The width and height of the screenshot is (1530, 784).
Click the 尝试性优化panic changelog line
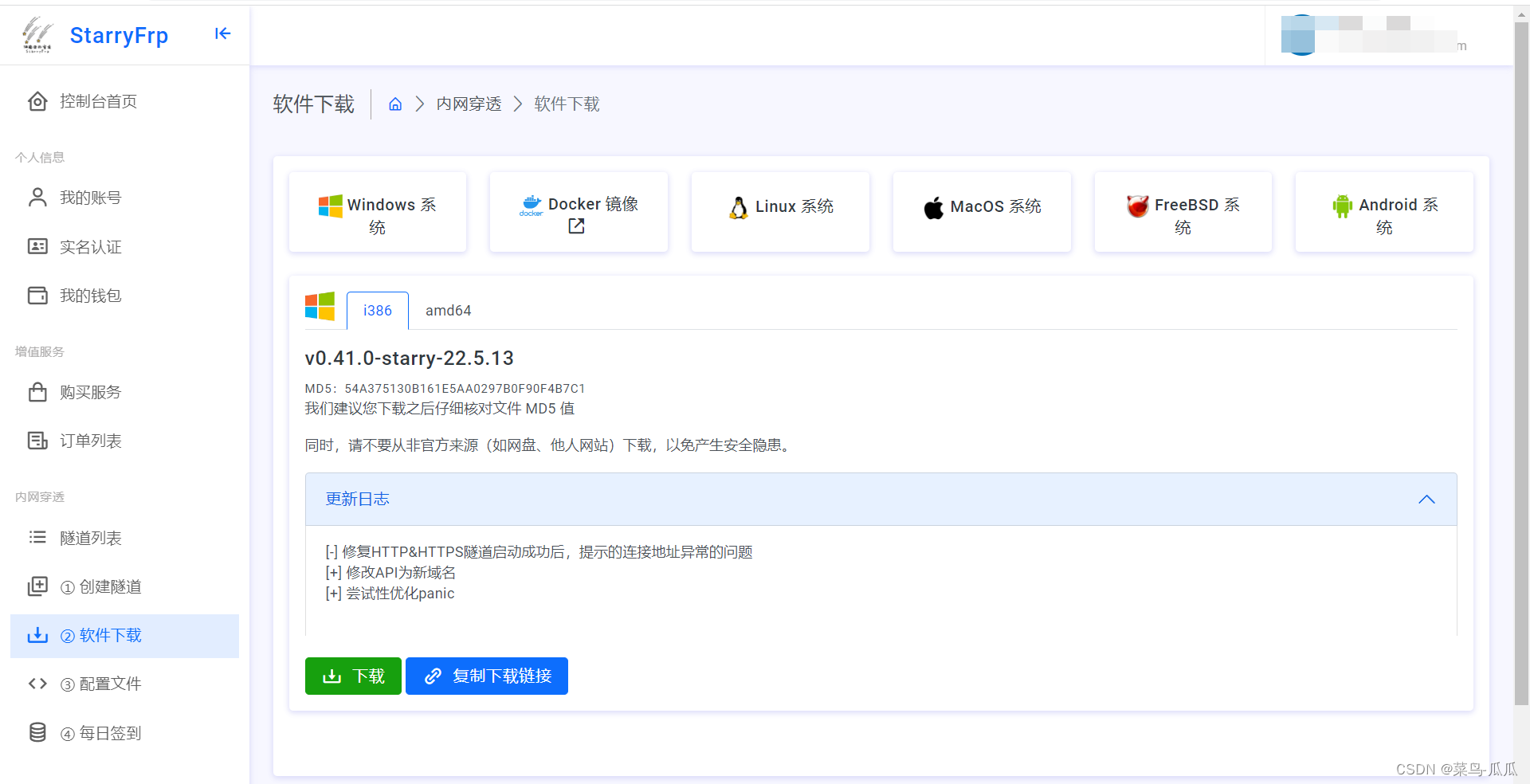pos(390,594)
